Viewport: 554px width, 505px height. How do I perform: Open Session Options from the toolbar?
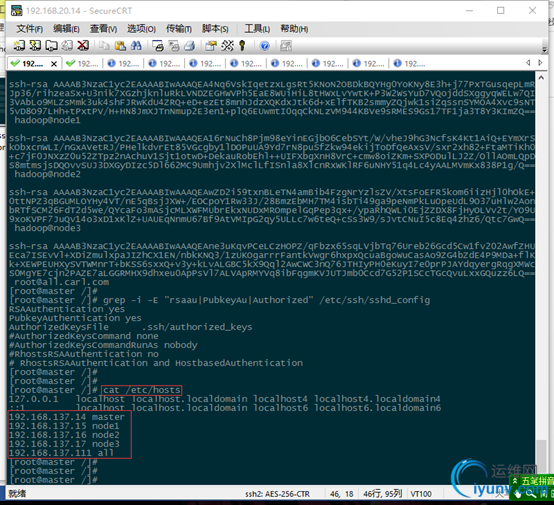point(211,45)
